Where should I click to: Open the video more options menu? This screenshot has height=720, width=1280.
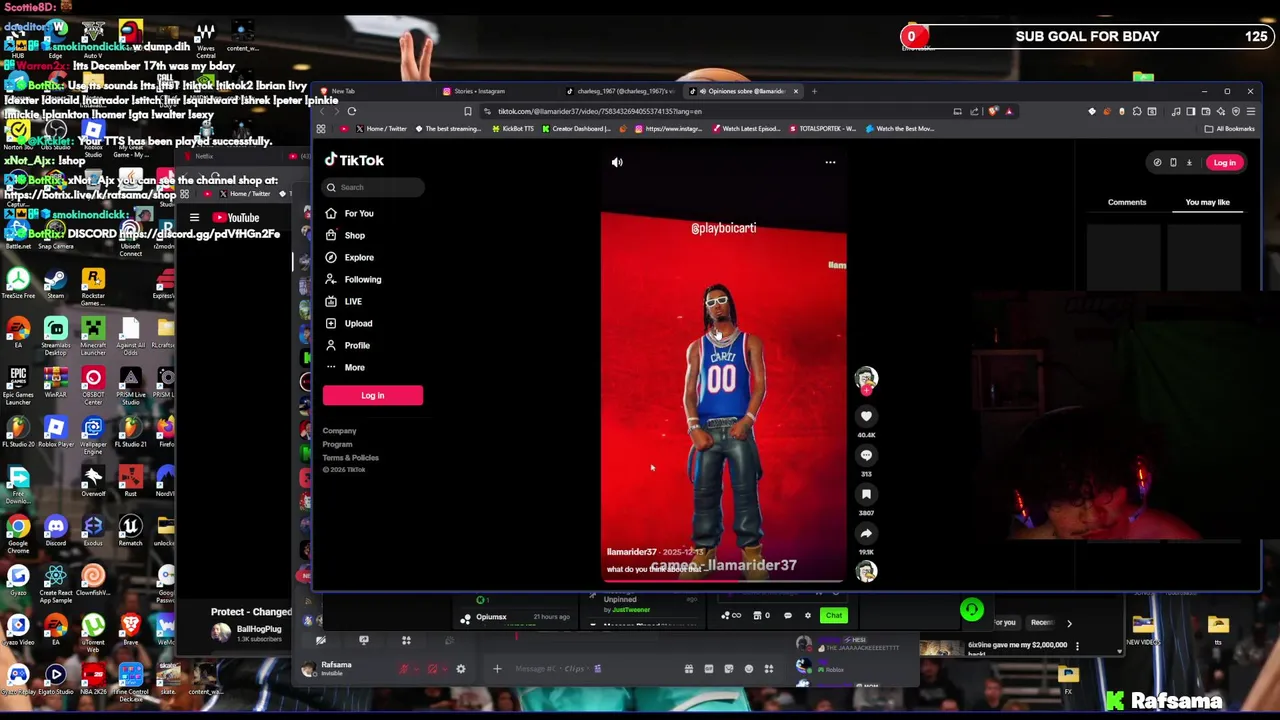(x=830, y=162)
